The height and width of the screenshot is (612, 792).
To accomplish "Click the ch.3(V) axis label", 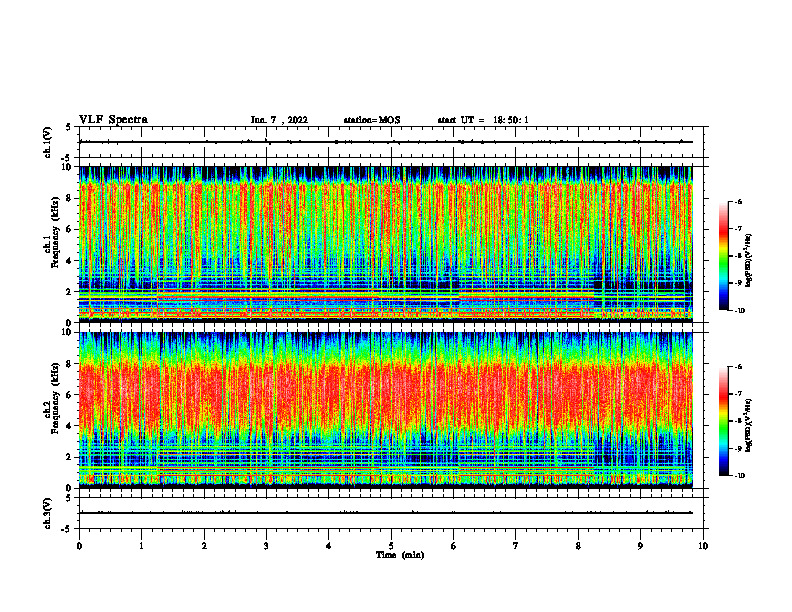I will [x=48, y=514].
